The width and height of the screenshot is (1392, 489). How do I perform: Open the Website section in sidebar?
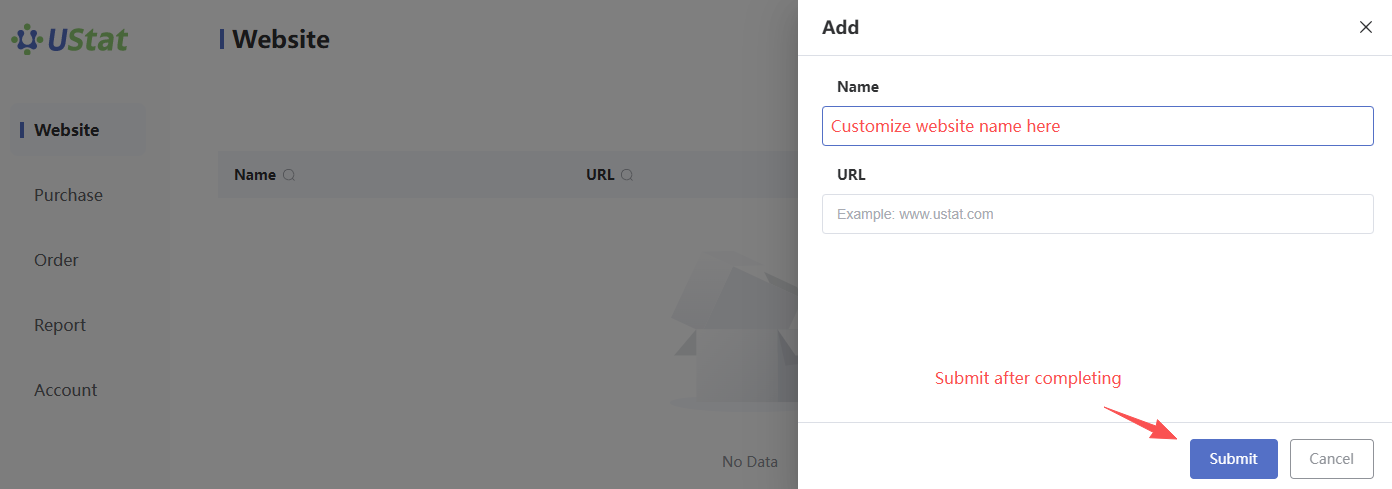tap(67, 130)
